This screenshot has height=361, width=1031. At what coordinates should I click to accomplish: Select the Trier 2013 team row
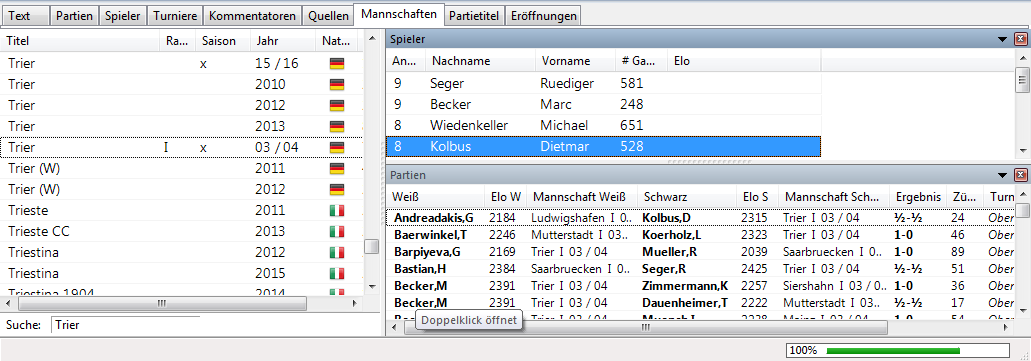point(181,126)
